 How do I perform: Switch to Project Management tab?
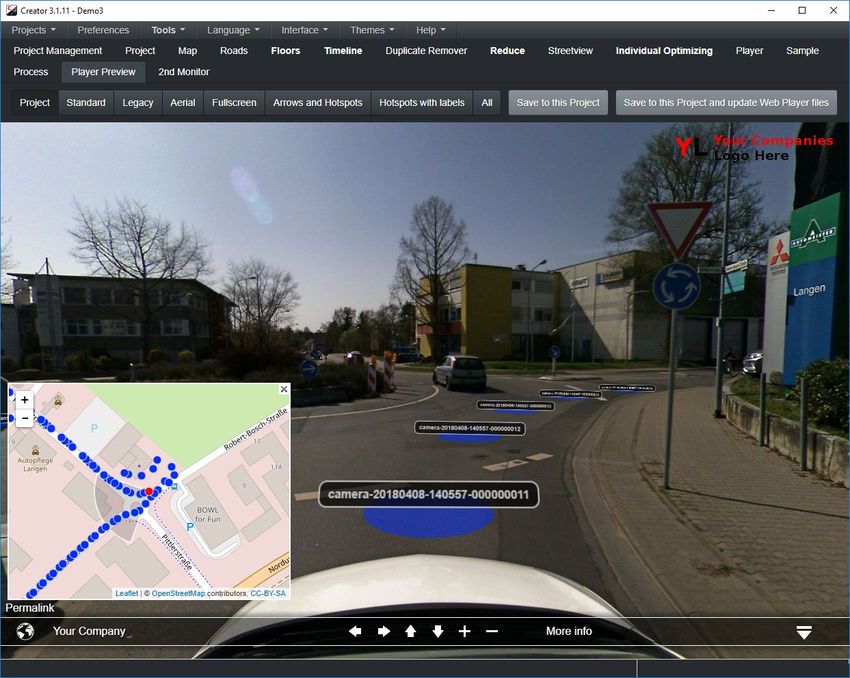pyautogui.click(x=57, y=50)
